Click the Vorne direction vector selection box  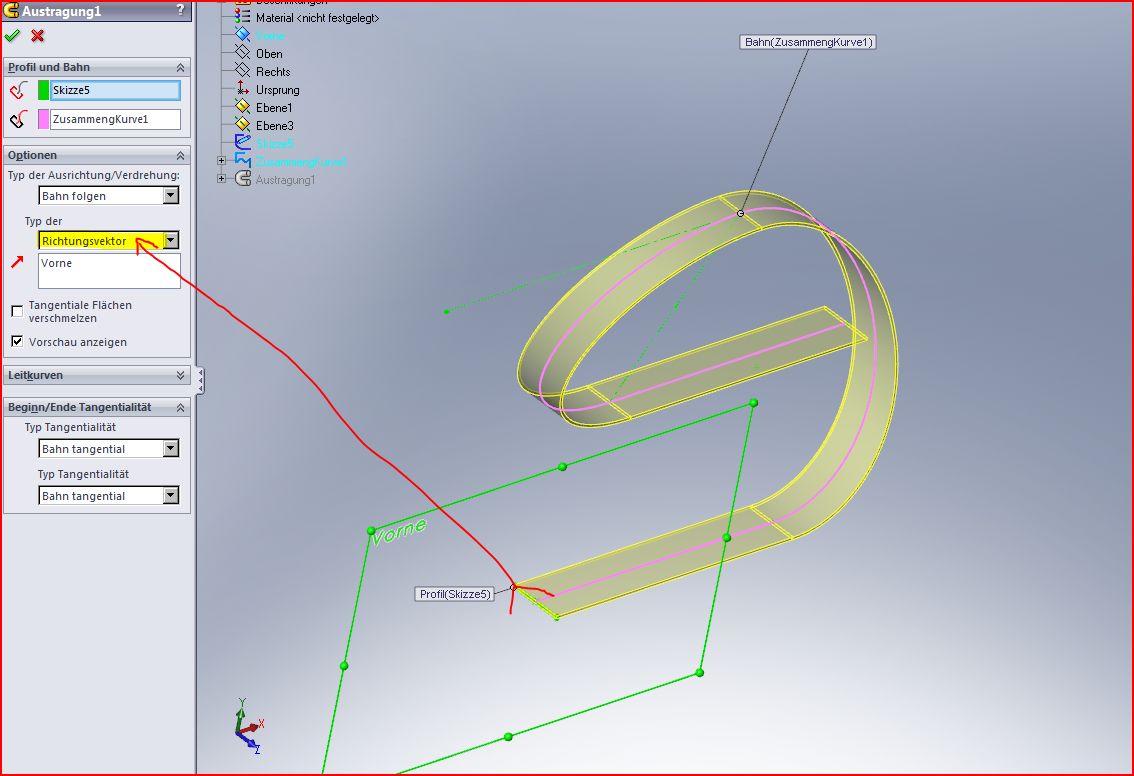tap(109, 270)
